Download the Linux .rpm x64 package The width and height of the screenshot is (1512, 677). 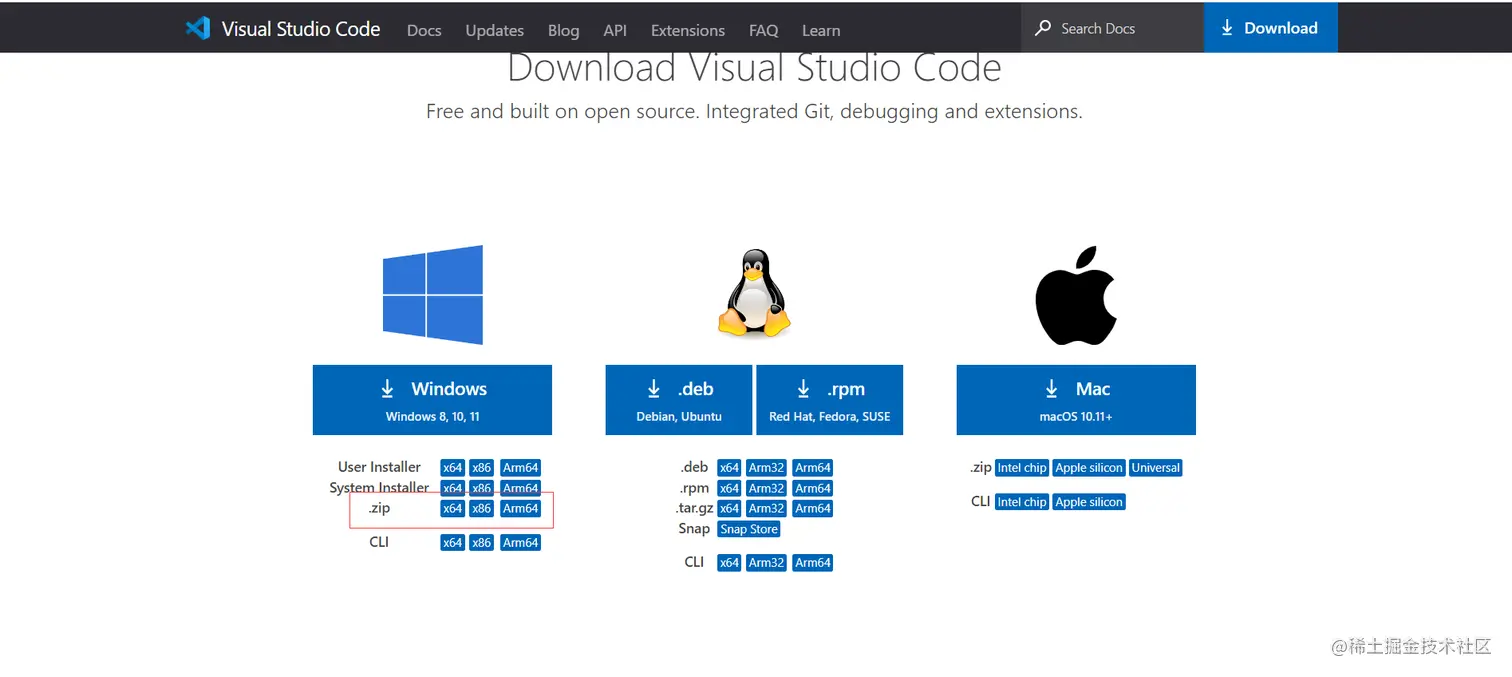(729, 488)
